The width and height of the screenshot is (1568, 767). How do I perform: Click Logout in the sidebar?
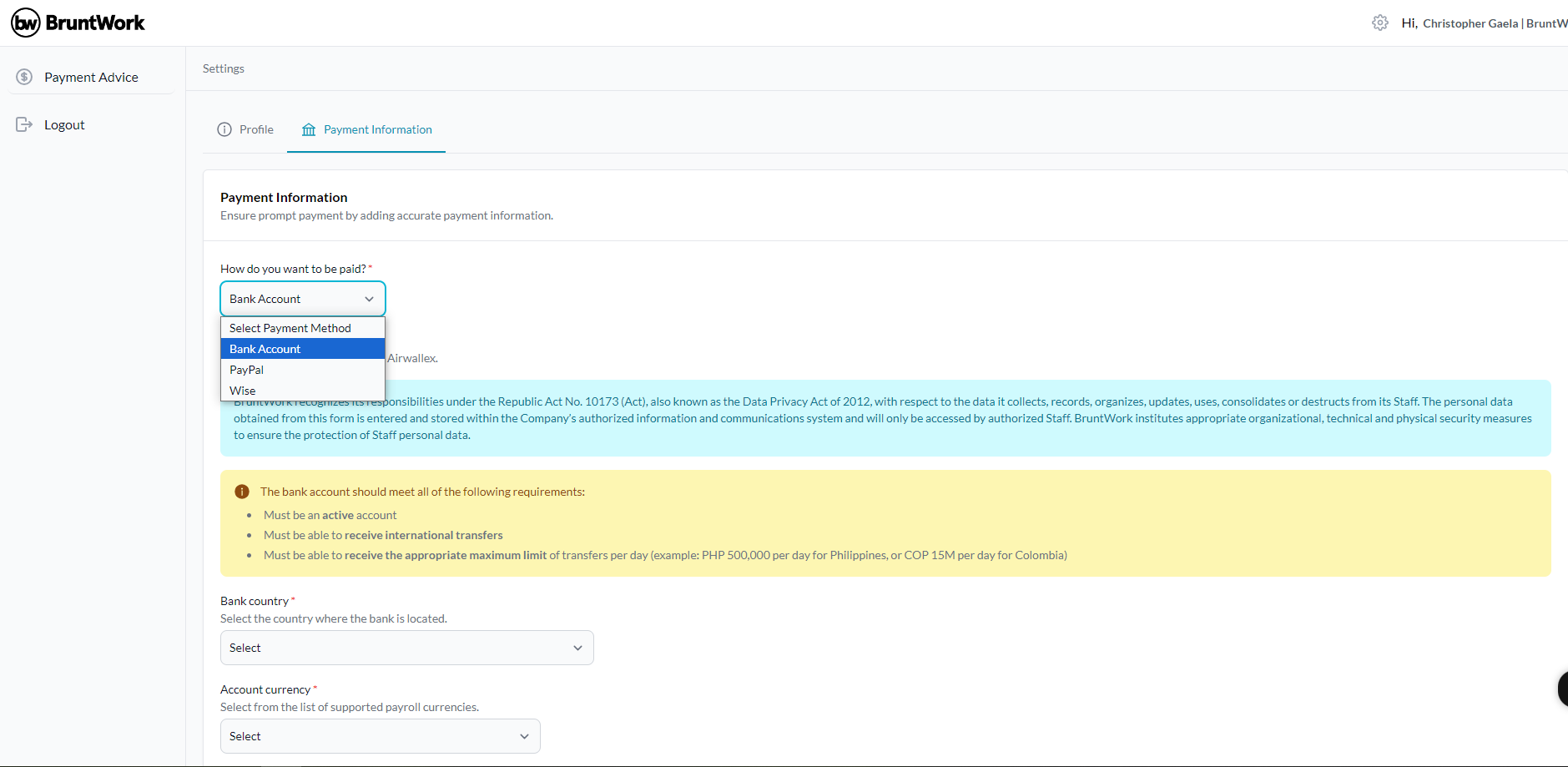click(64, 124)
